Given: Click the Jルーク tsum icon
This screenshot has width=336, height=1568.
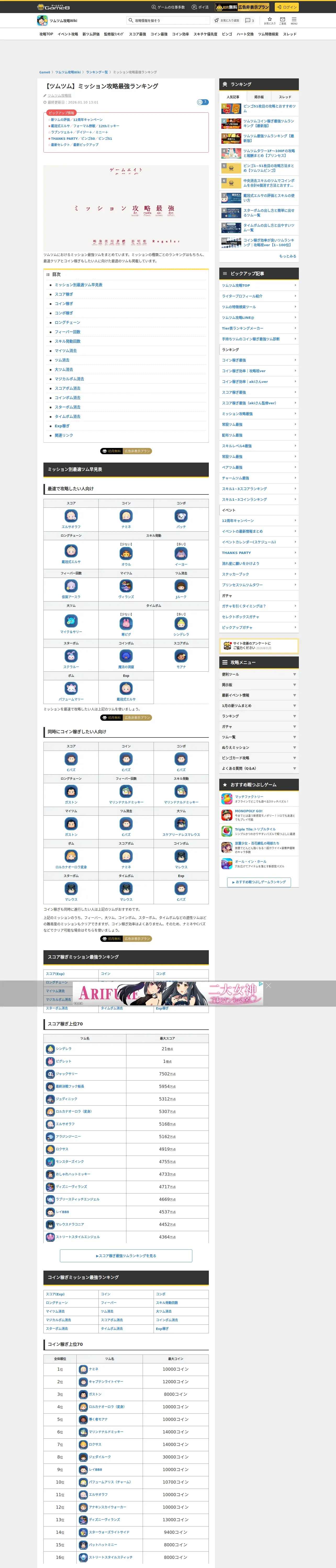Looking at the screenshot, I should [181, 586].
